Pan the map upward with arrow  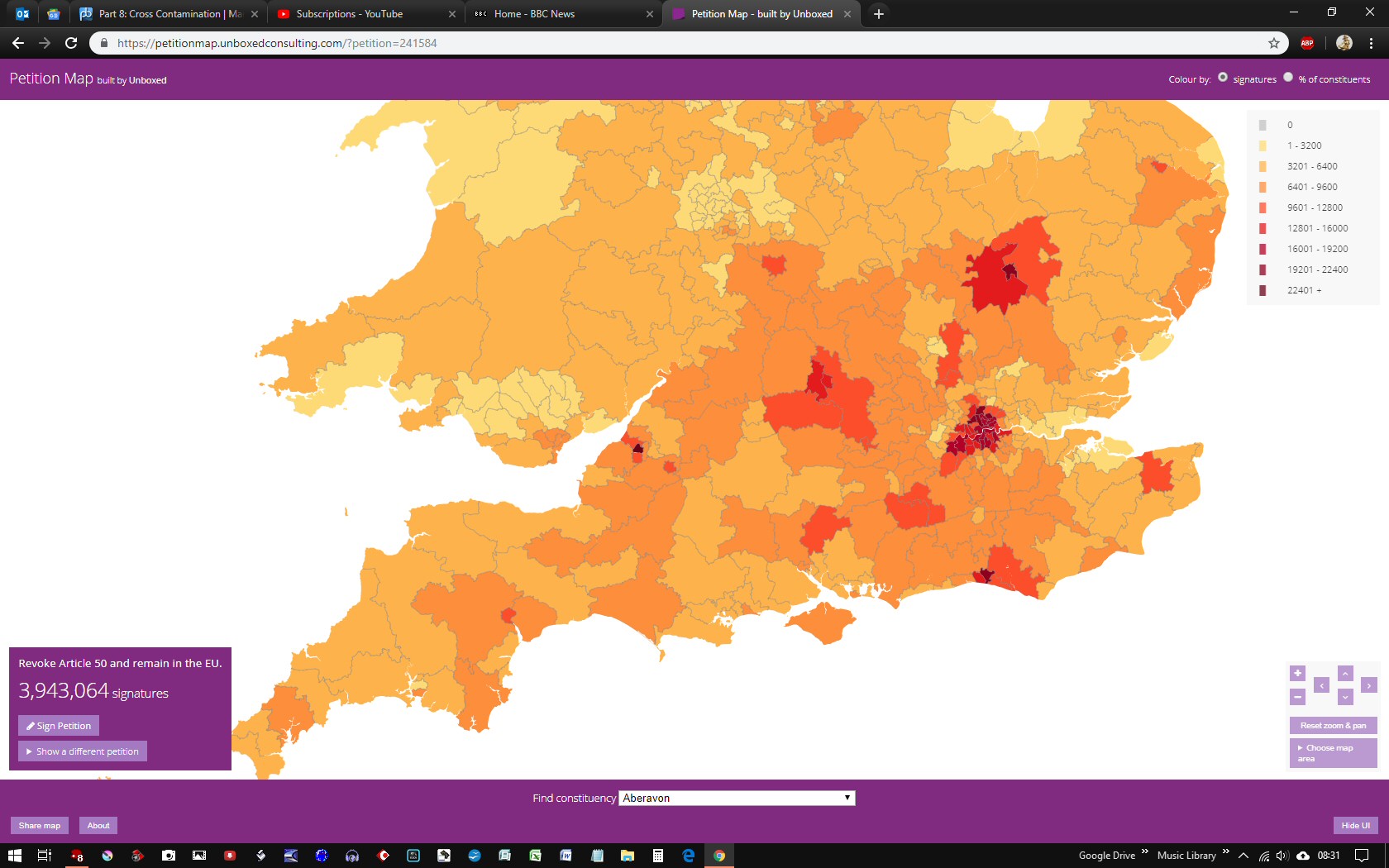click(1345, 674)
